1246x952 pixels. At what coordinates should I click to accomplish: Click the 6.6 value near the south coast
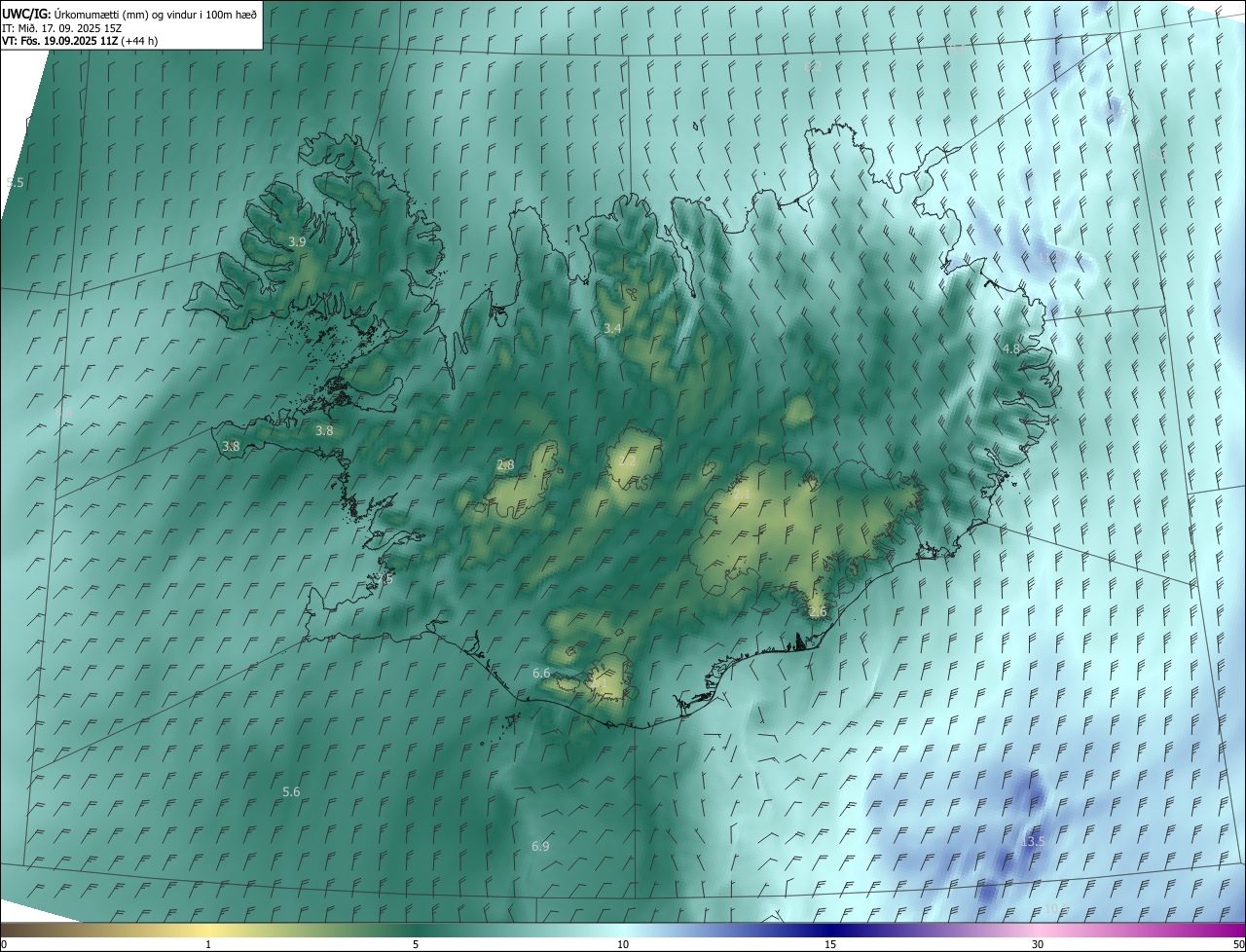(541, 674)
